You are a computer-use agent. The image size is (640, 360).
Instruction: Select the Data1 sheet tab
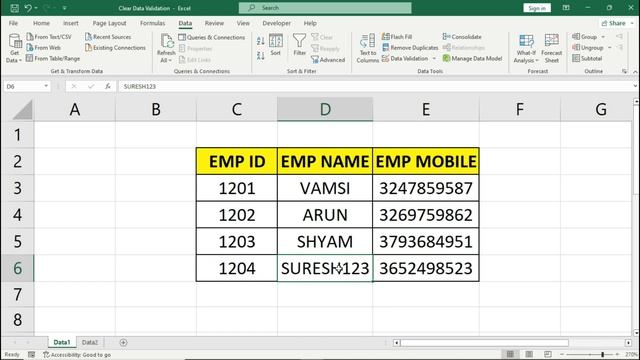point(62,342)
